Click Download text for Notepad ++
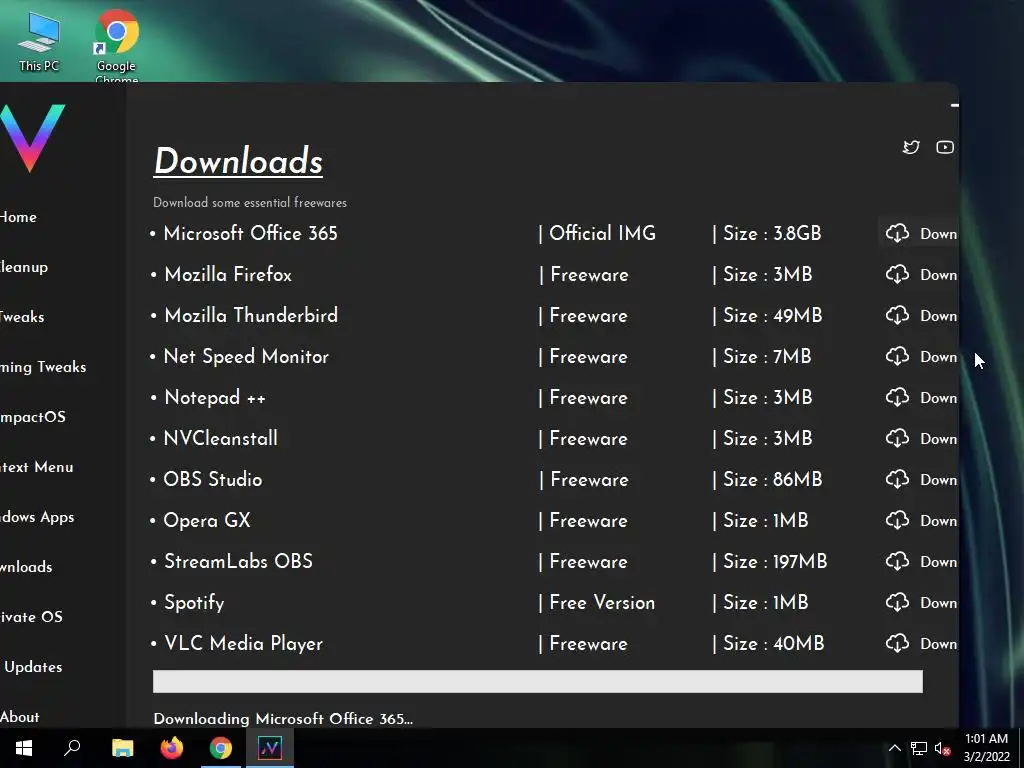The image size is (1024, 768). [x=938, y=398]
